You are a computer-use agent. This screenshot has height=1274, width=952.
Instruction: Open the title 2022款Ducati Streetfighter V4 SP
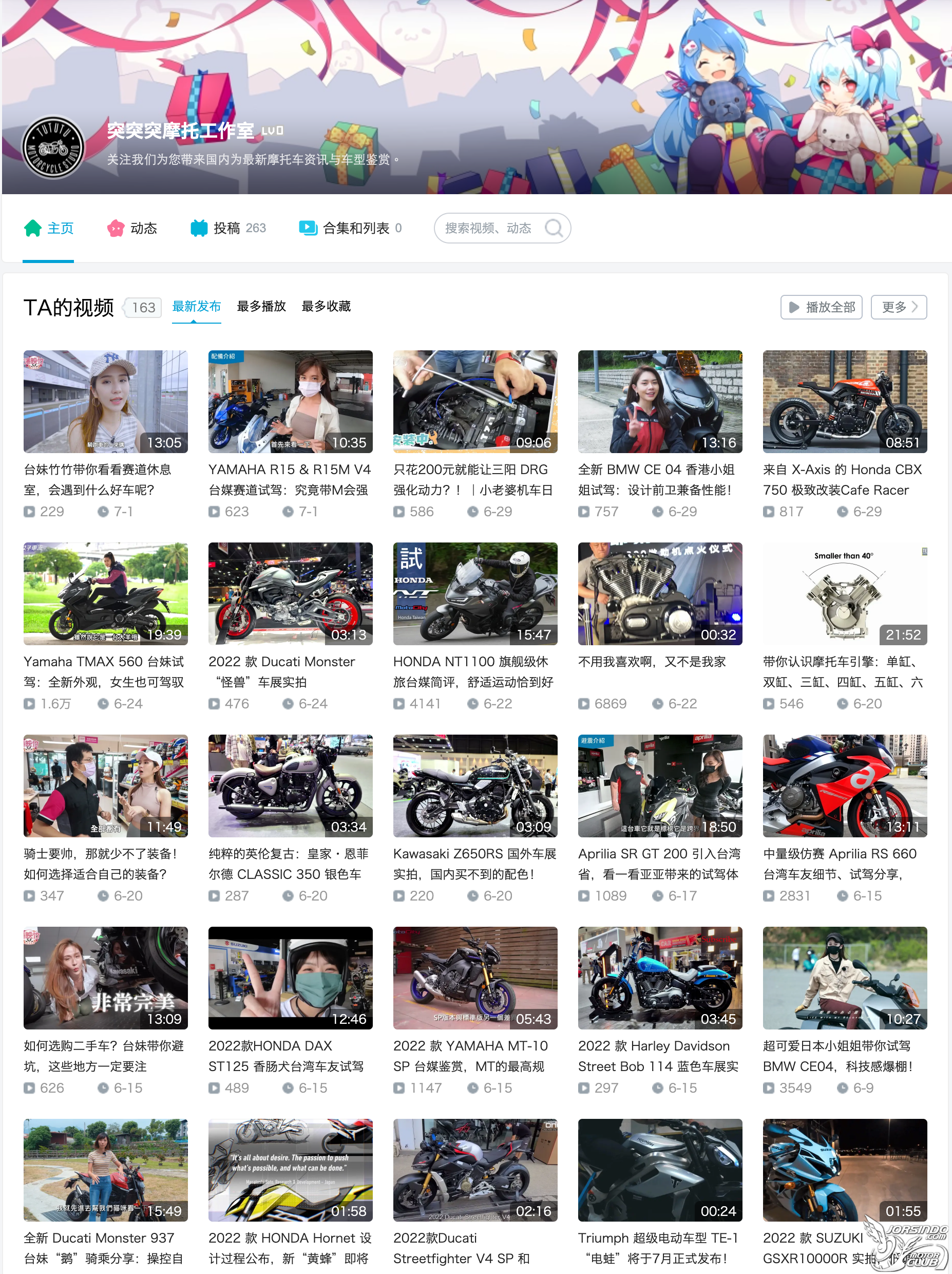tap(462, 1248)
